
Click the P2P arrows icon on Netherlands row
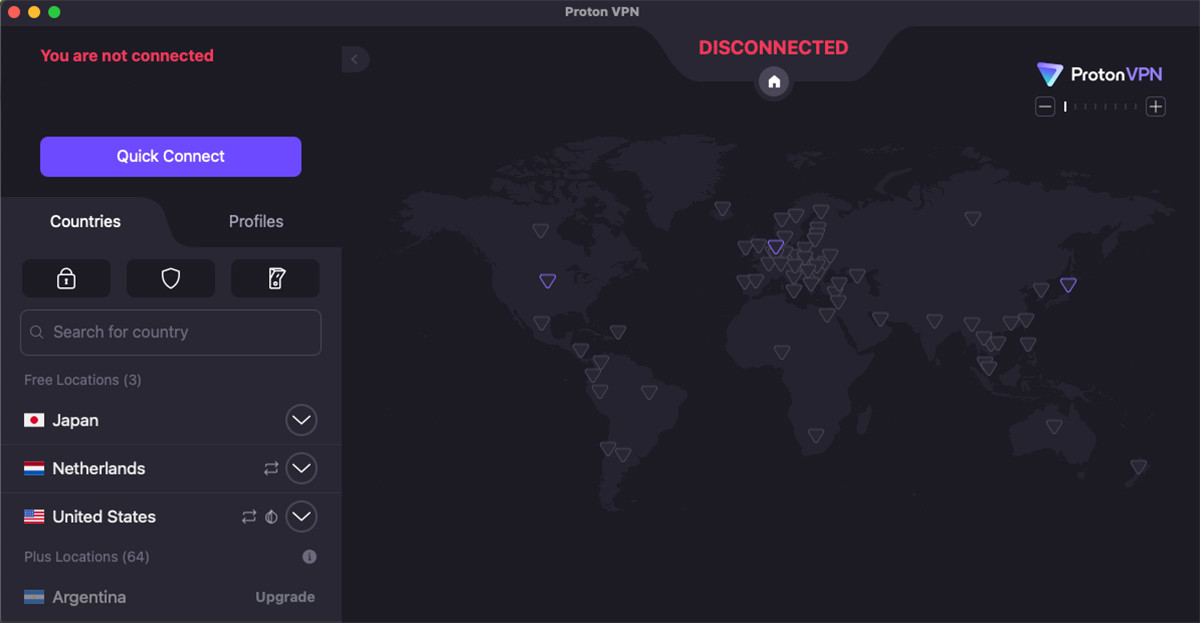[271, 468]
